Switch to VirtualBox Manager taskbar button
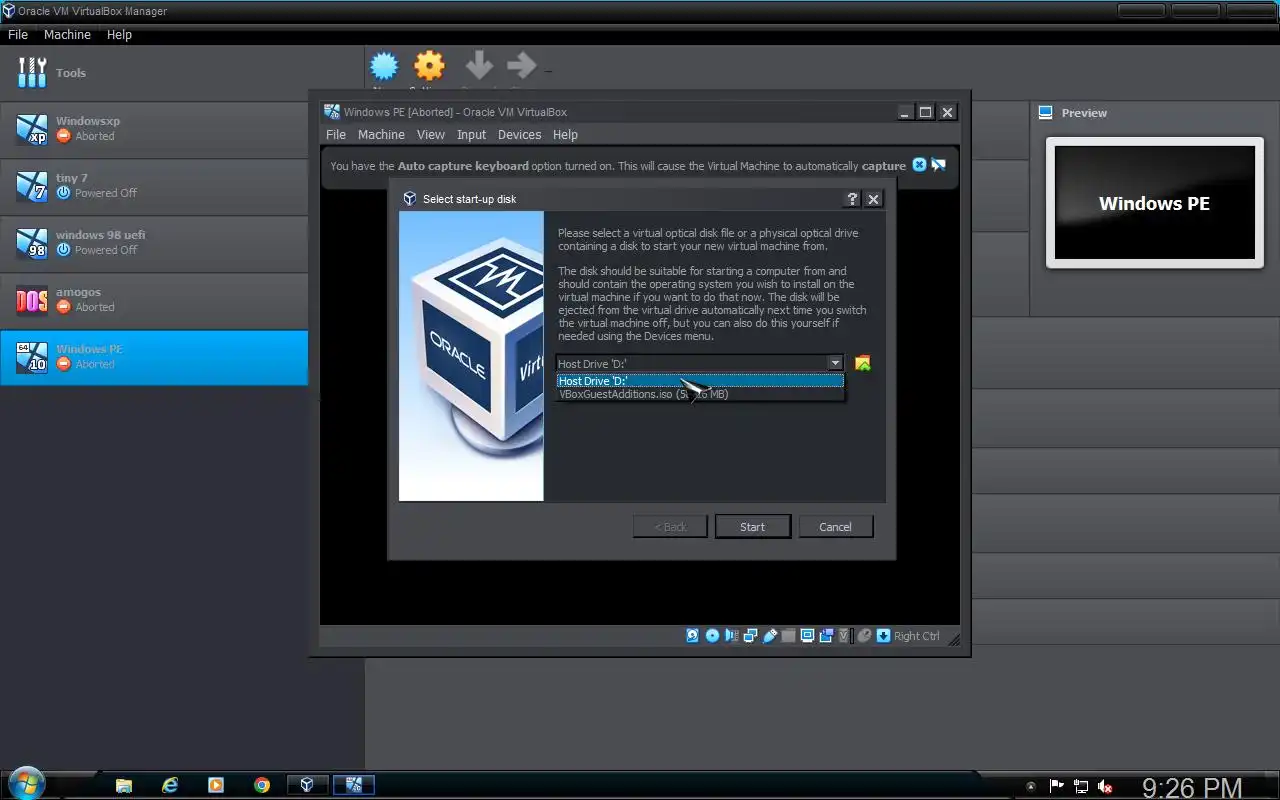This screenshot has width=1280, height=800. click(x=308, y=785)
